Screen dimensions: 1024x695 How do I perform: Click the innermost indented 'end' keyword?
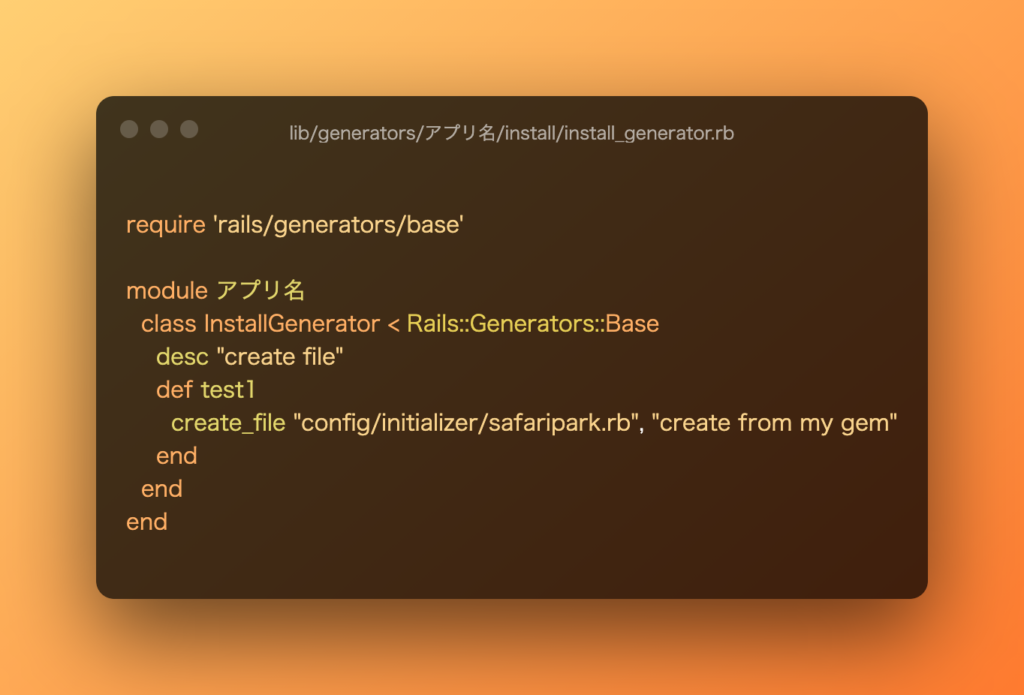[x=176, y=456]
